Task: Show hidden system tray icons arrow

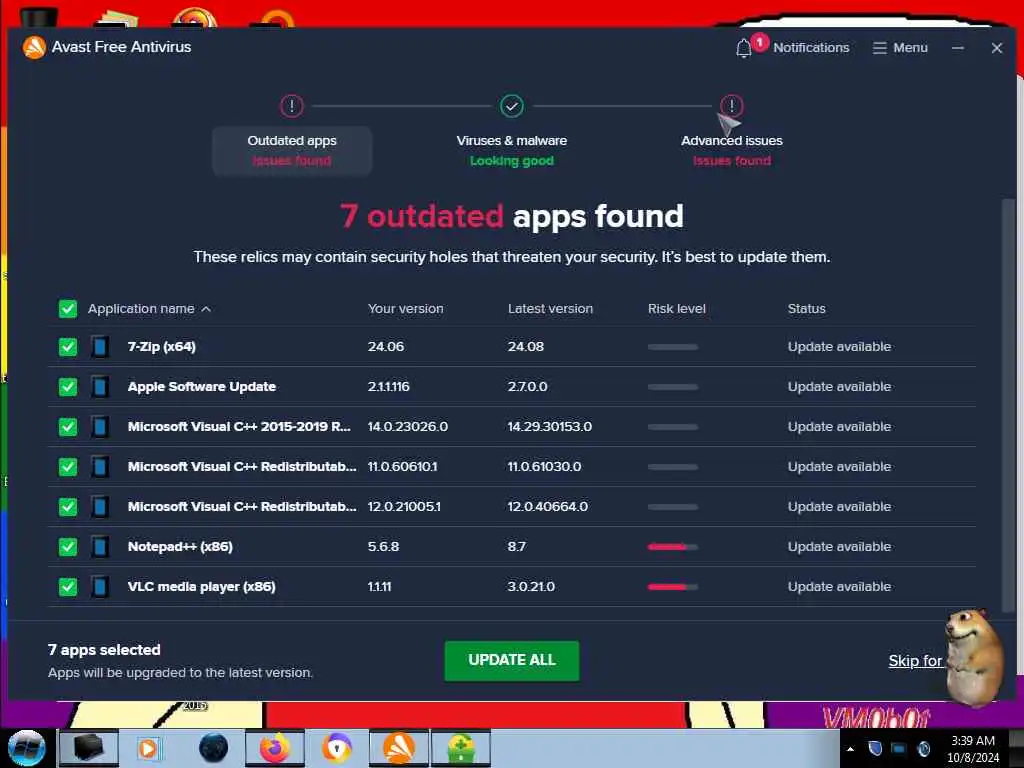Action: pos(850,749)
